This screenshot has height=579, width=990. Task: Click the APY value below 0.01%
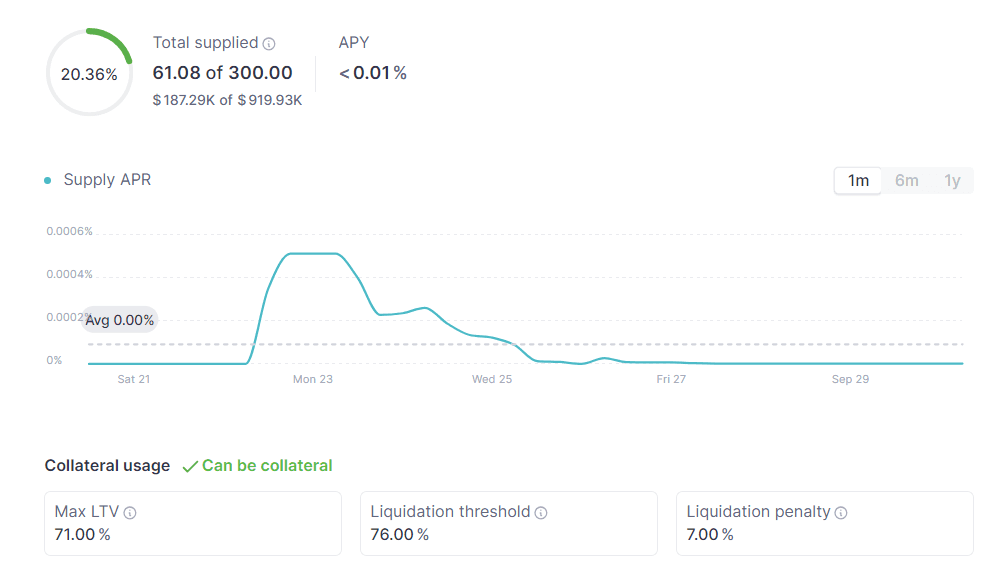coord(373,73)
